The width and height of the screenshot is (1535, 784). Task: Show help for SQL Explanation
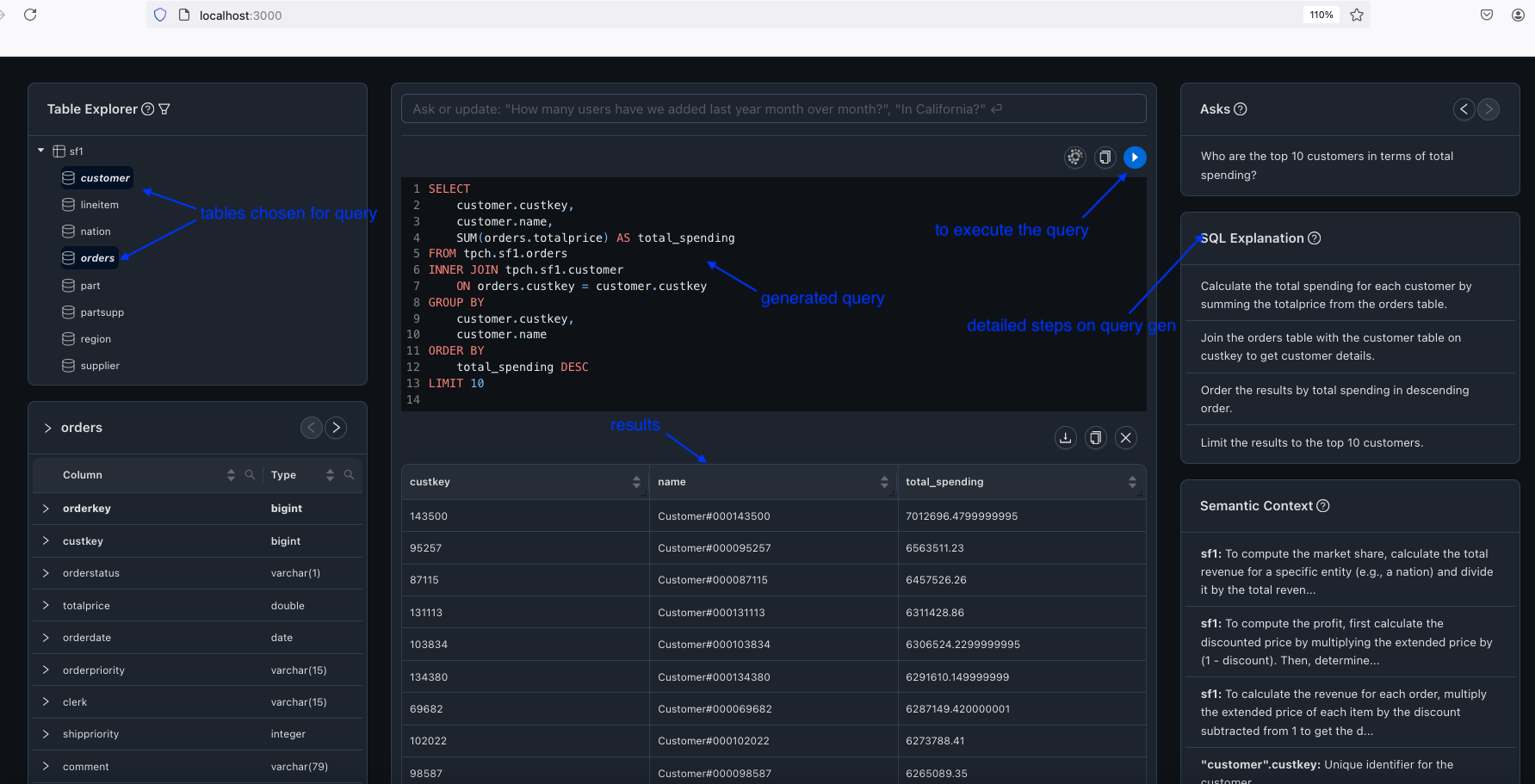coord(1315,238)
